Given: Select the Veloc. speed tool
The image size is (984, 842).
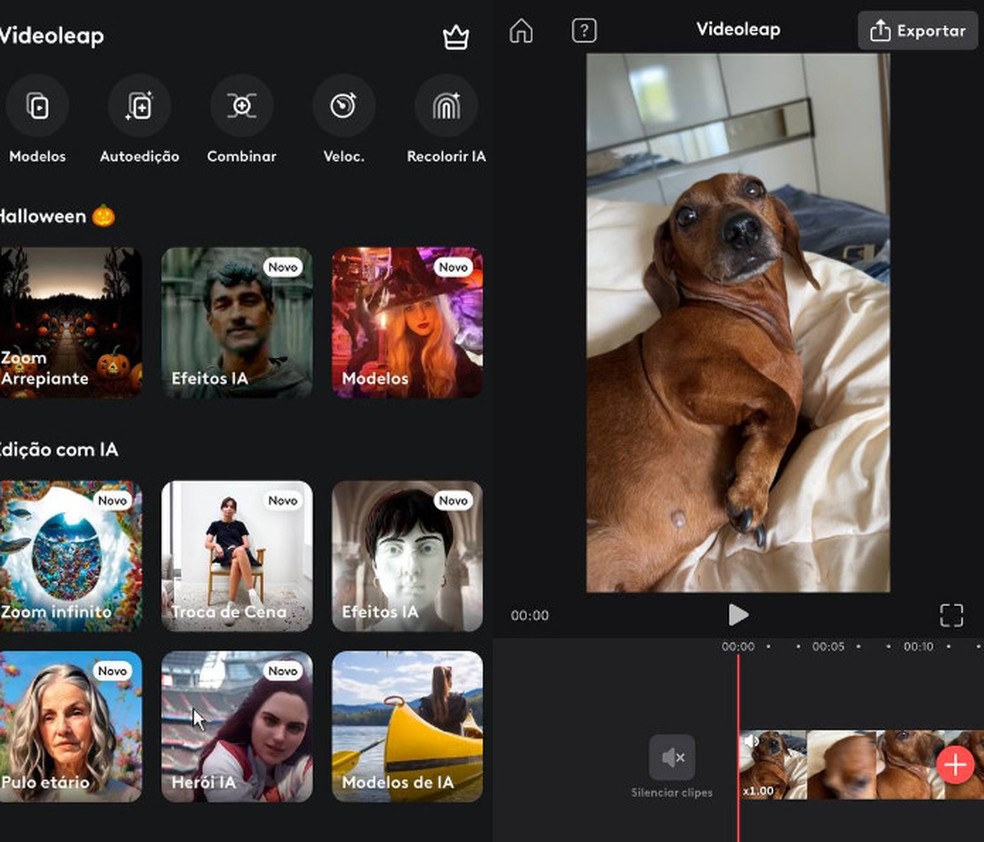Looking at the screenshot, I should (x=343, y=106).
